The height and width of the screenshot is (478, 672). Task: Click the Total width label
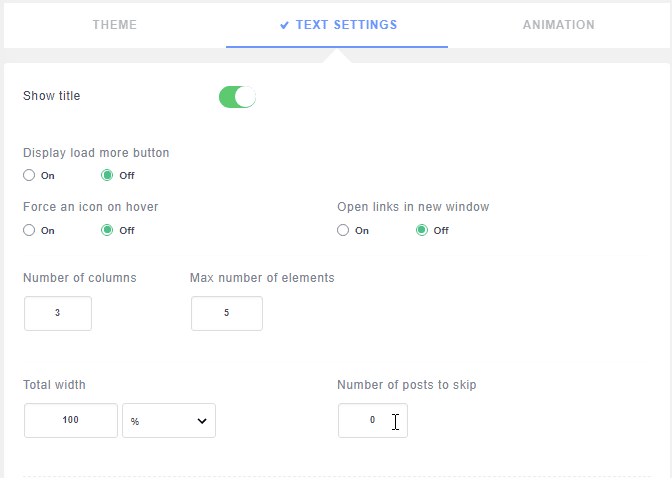tap(54, 385)
